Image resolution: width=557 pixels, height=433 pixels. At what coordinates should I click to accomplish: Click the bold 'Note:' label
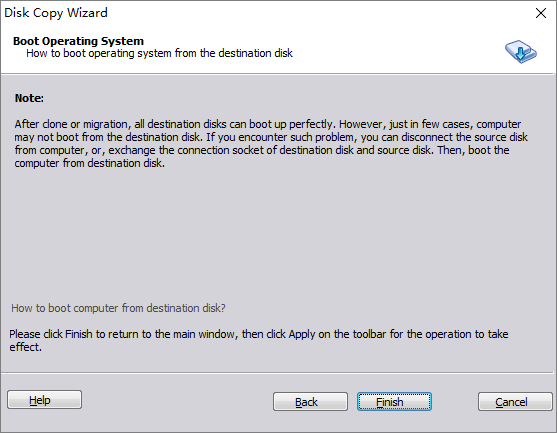click(29, 98)
